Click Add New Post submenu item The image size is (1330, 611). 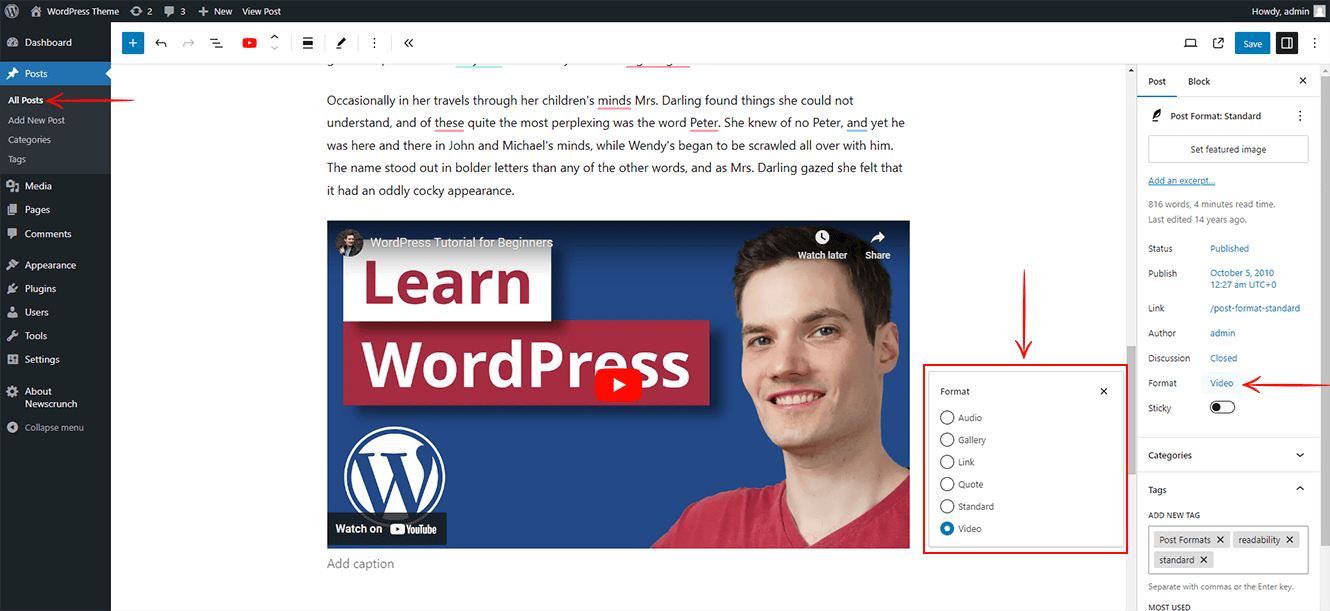(x=36, y=120)
